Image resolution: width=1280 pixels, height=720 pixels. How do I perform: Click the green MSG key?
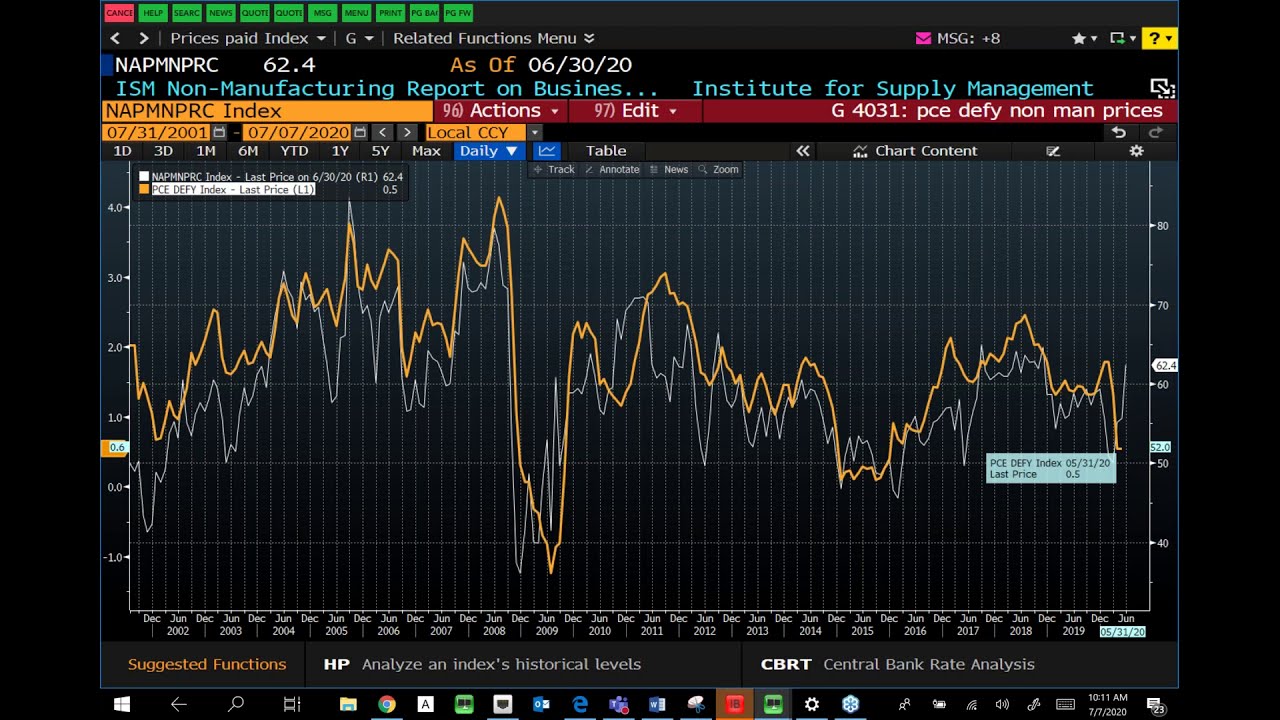tap(322, 13)
